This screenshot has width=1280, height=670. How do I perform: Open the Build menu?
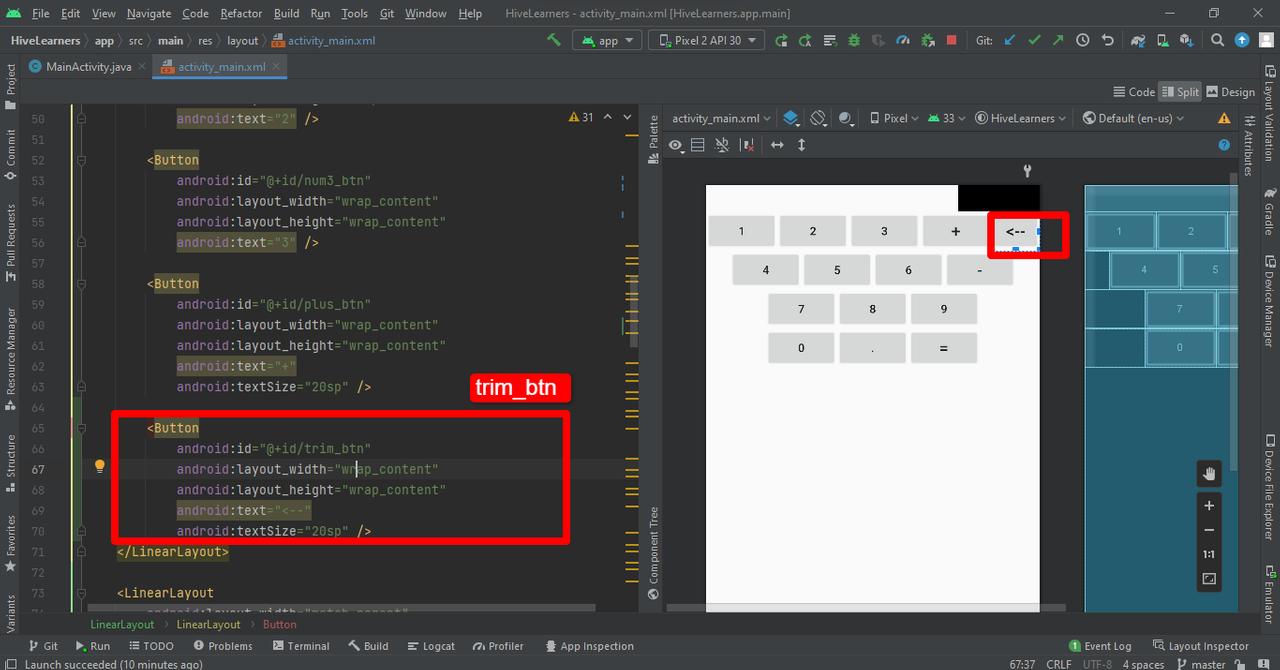coord(287,13)
